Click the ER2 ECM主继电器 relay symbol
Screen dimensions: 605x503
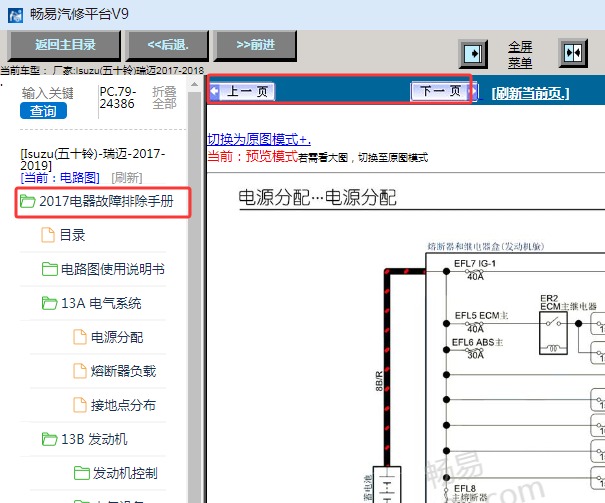[553, 333]
